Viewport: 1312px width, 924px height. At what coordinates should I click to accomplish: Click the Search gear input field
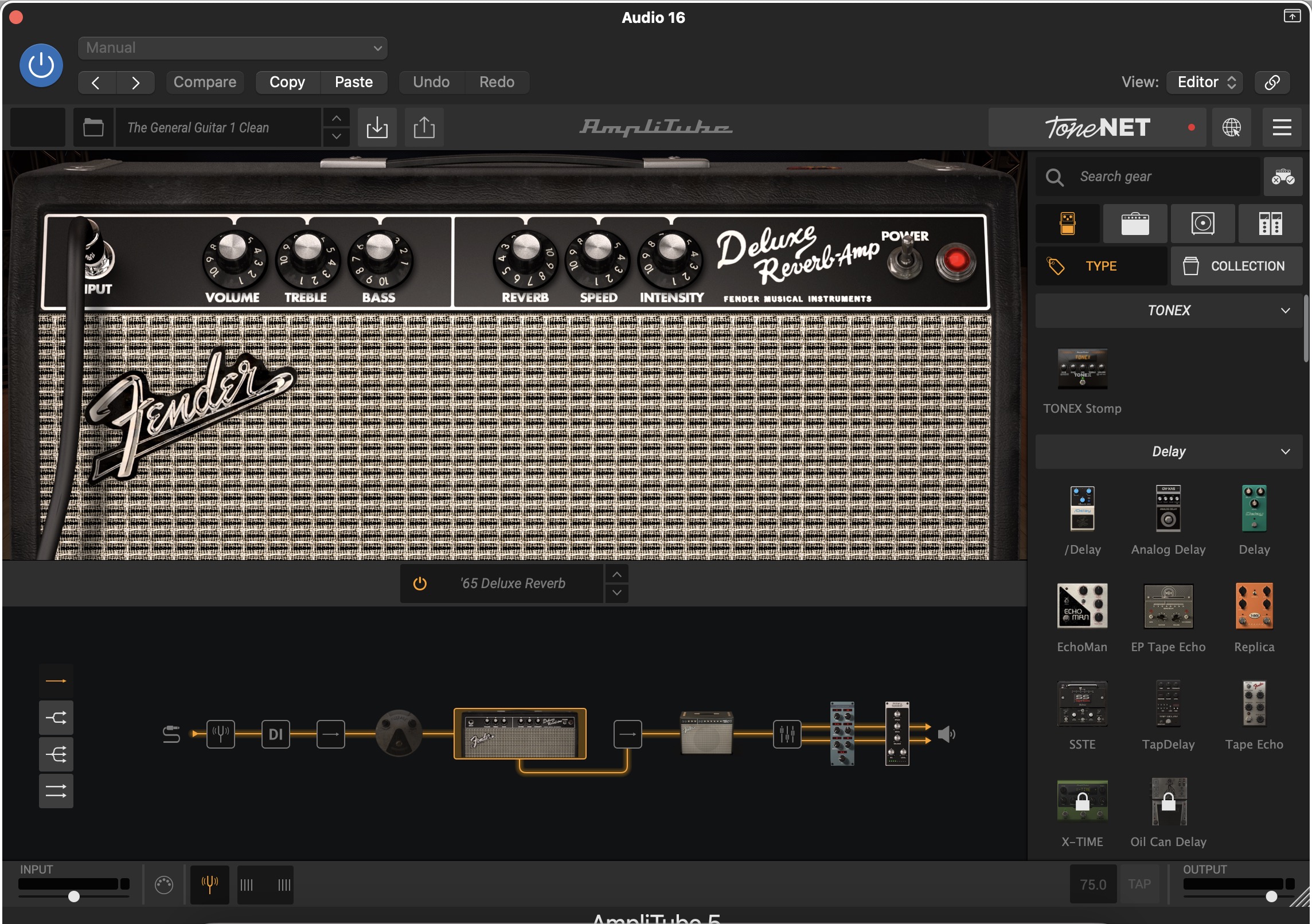click(x=1149, y=177)
